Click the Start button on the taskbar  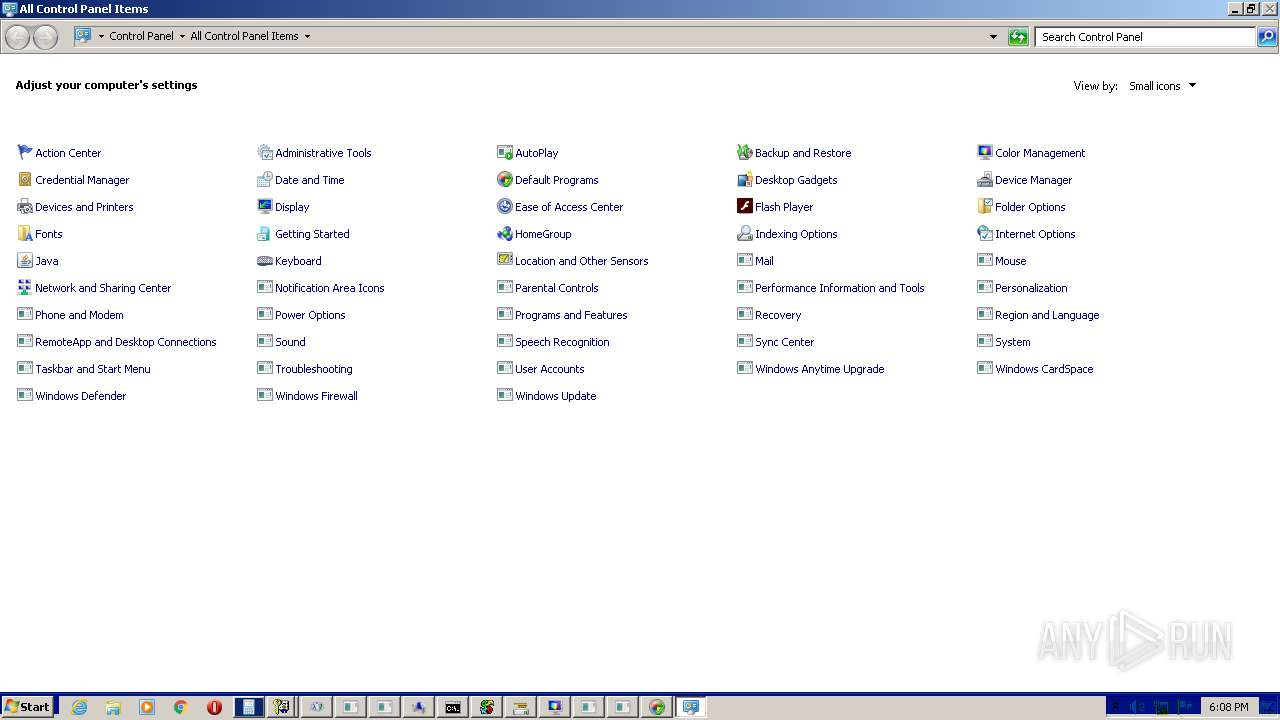tap(28, 707)
